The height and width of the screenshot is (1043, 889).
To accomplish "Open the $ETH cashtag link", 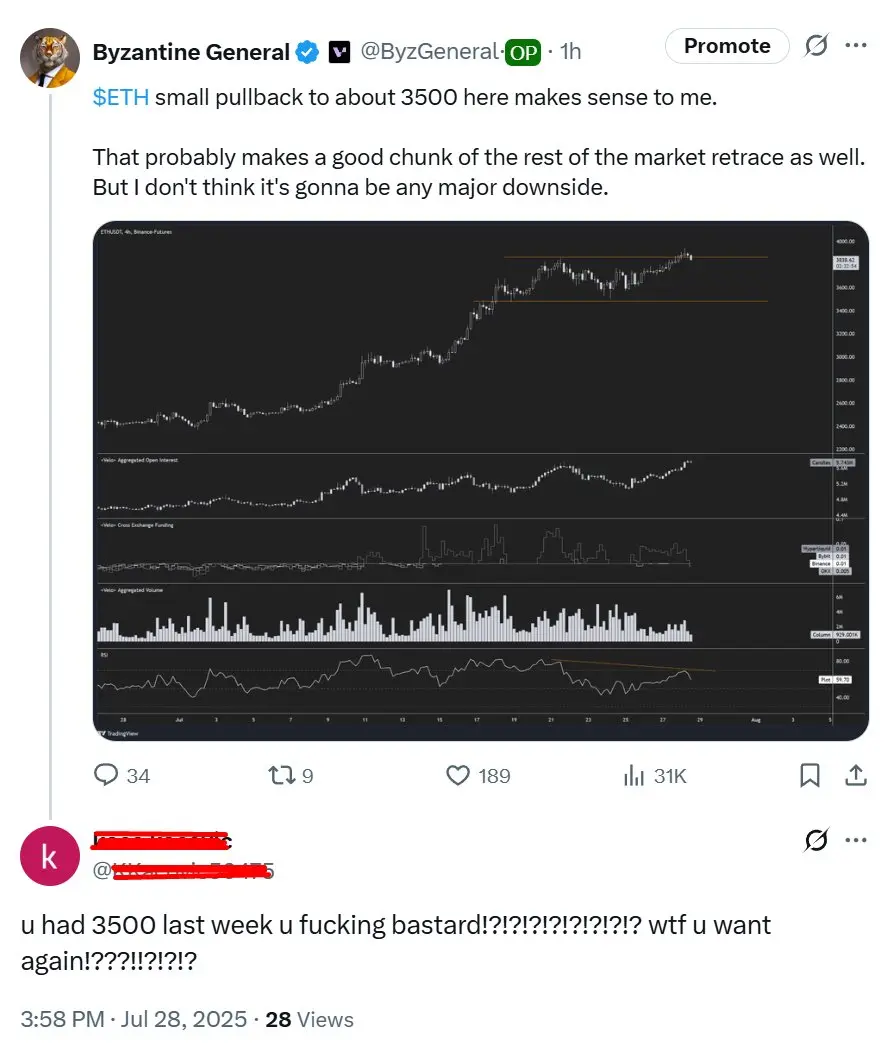I will point(120,97).
